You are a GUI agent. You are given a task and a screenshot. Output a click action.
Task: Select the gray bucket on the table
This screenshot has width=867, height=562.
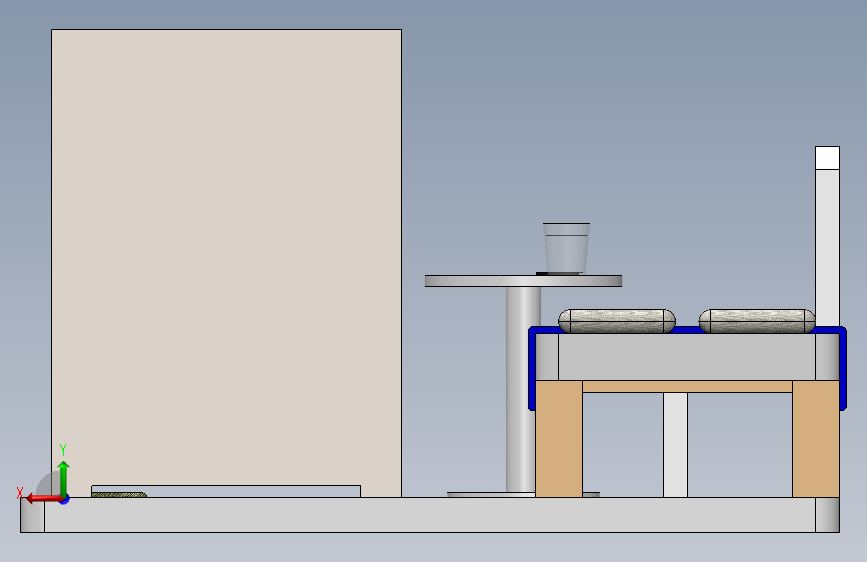coord(566,248)
